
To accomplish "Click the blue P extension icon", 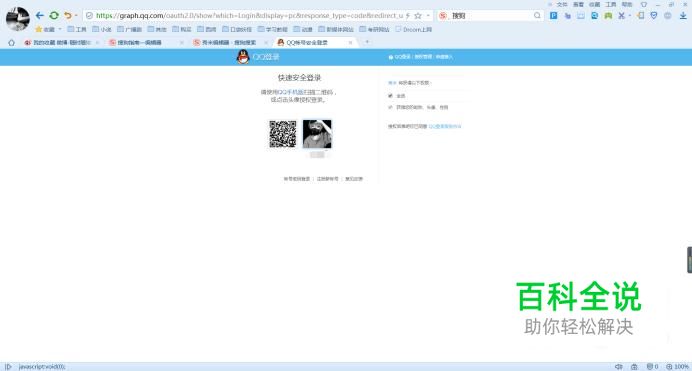I will click(553, 15).
